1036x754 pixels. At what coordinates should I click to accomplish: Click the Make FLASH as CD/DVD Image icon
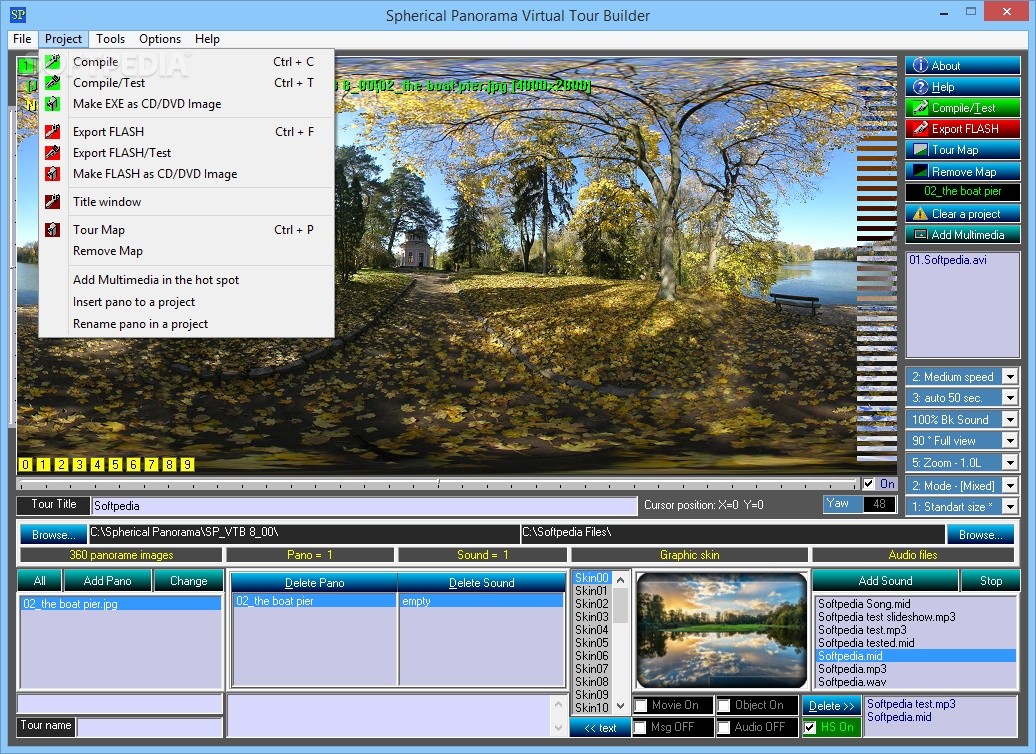pos(52,174)
